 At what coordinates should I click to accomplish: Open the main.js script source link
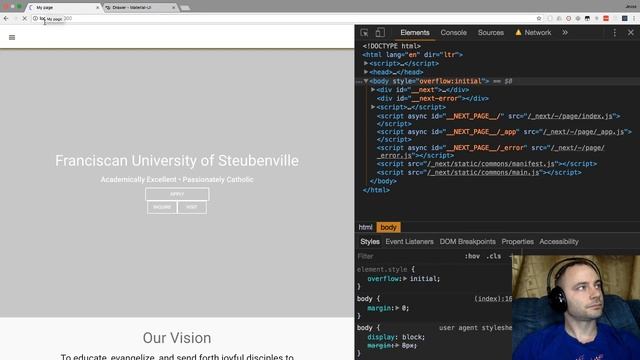pyautogui.click(x=483, y=173)
